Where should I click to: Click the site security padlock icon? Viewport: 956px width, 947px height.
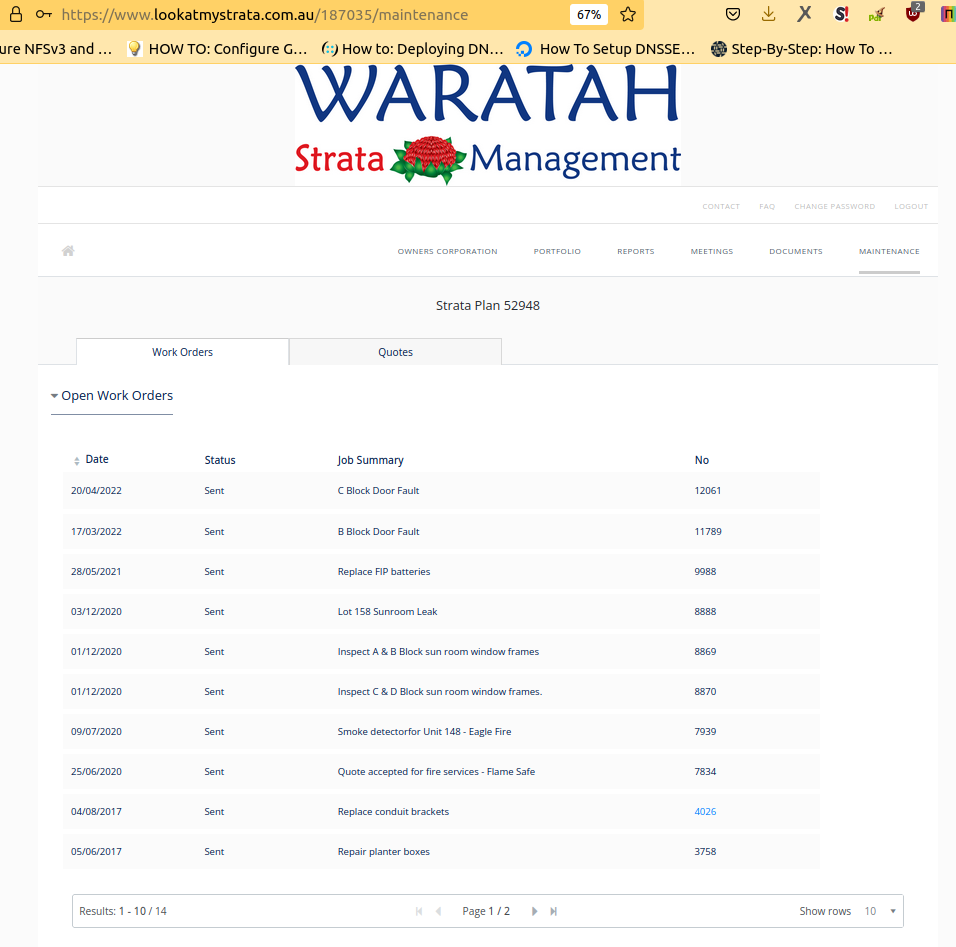point(16,15)
